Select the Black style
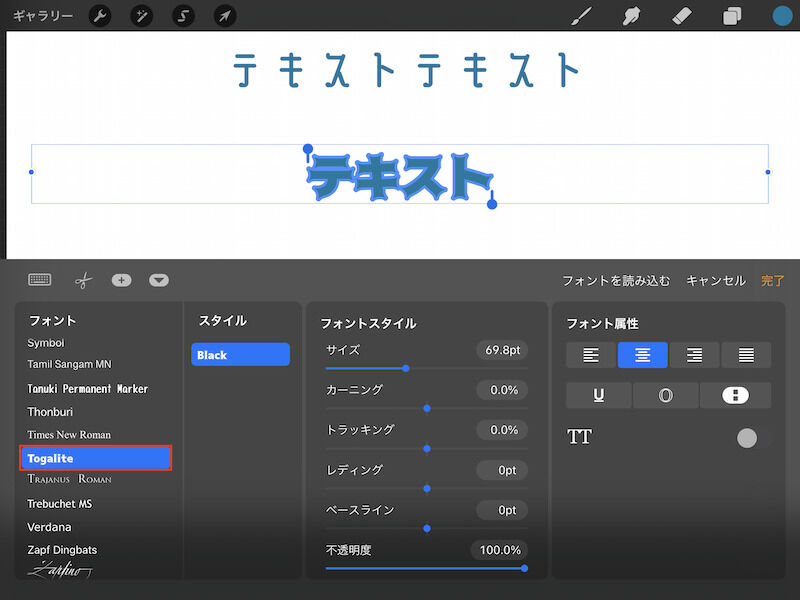The width and height of the screenshot is (800, 600). (x=240, y=355)
